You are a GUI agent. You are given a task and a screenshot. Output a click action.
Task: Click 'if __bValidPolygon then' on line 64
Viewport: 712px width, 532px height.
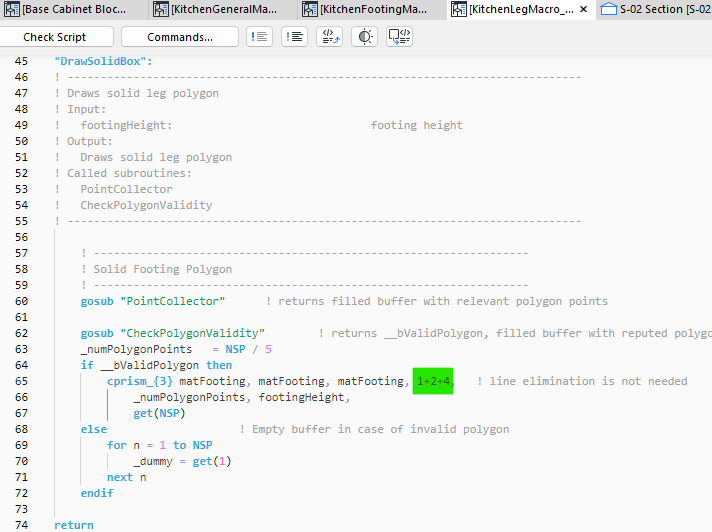[x=156, y=365]
